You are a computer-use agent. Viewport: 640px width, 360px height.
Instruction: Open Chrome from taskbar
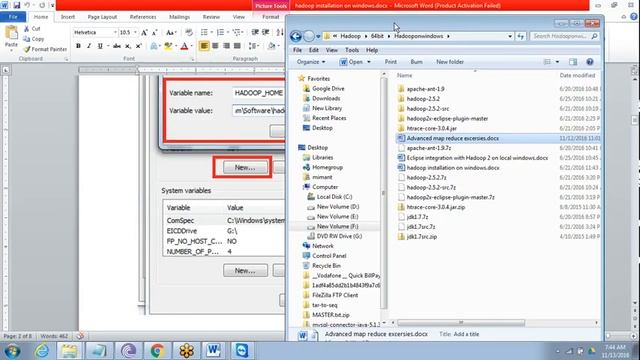157,351
